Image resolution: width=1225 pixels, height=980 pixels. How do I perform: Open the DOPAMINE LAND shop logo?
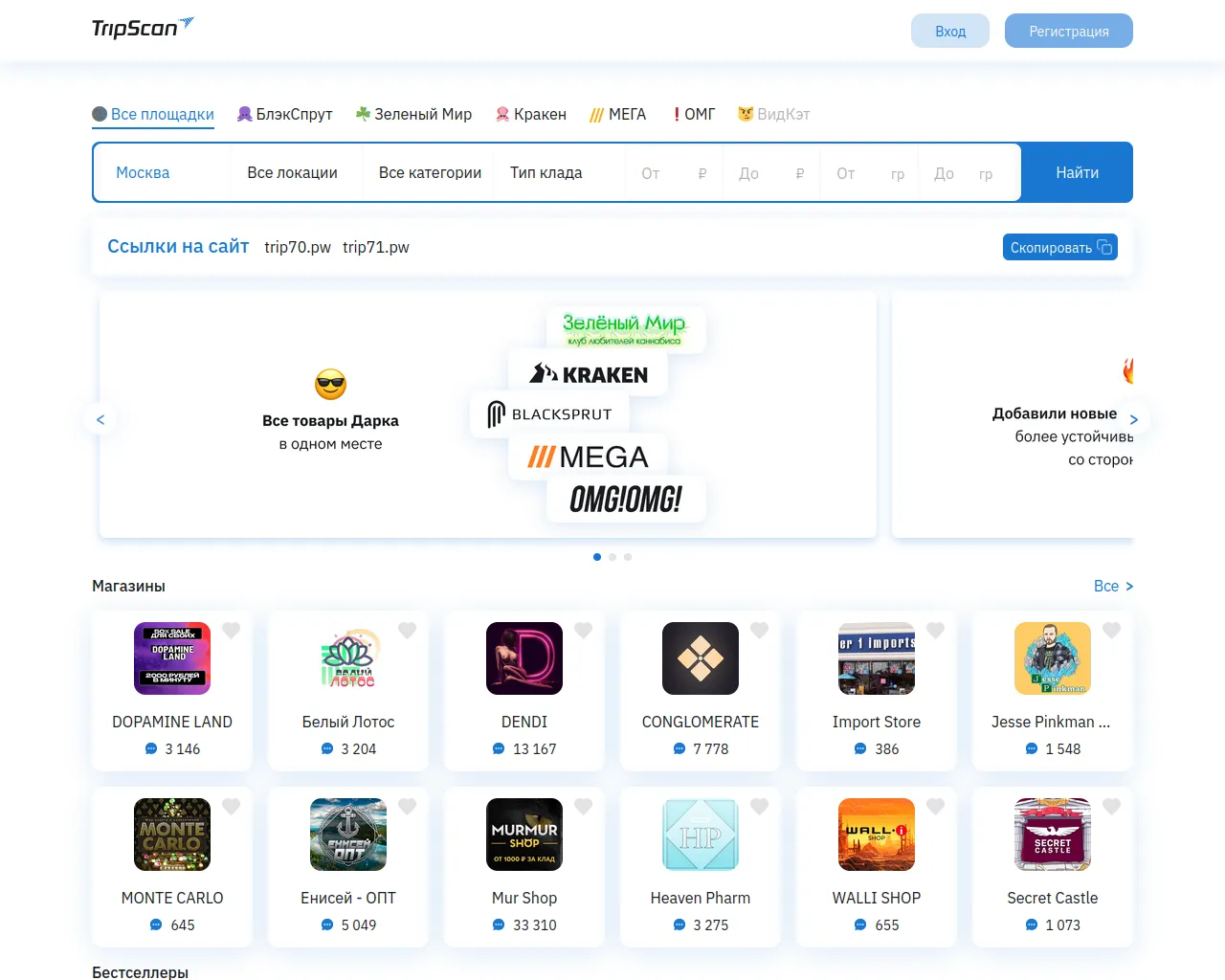[172, 658]
